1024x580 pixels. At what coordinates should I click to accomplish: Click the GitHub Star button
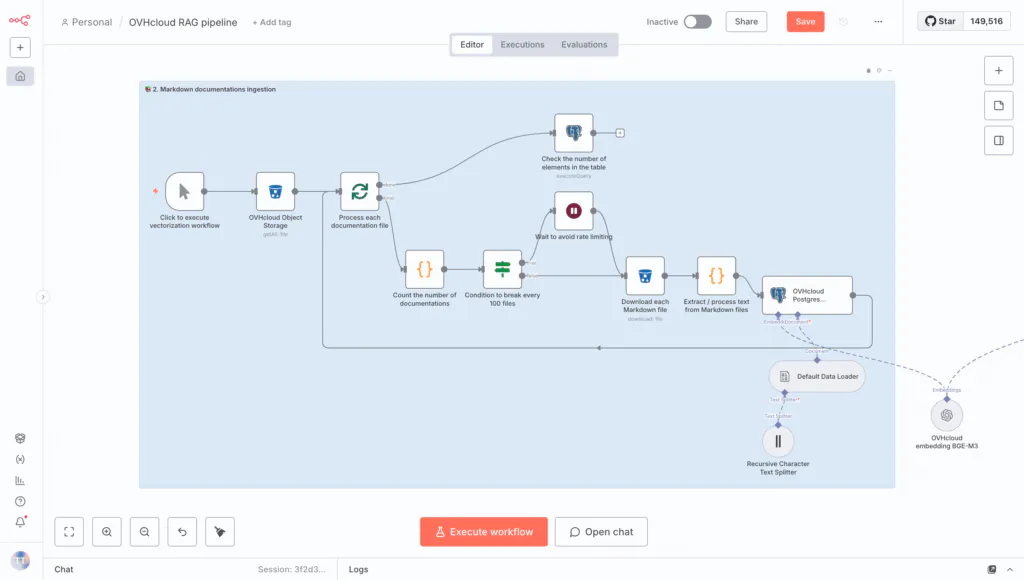[940, 21]
